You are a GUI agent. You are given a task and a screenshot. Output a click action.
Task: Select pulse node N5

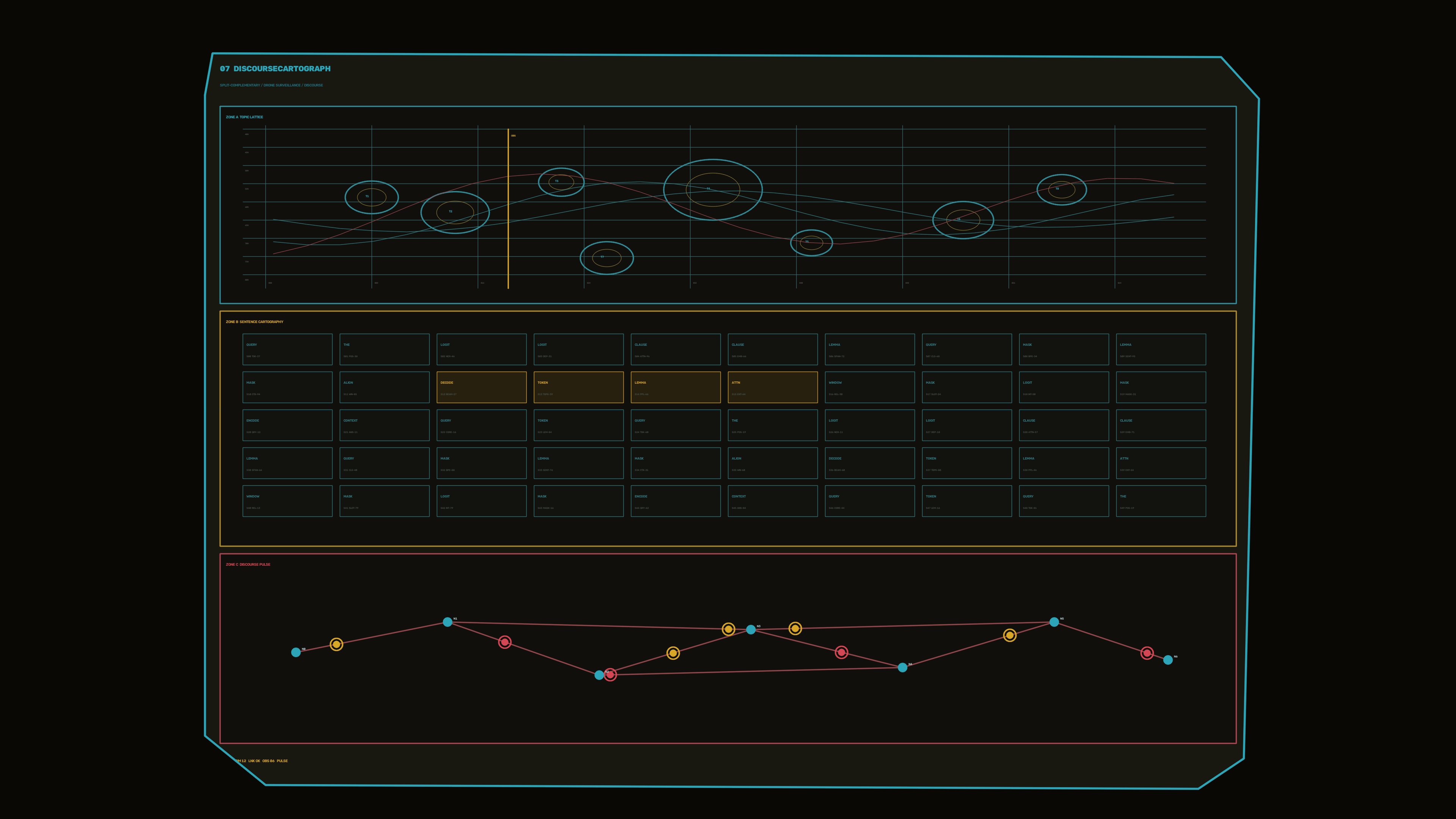[1054, 622]
